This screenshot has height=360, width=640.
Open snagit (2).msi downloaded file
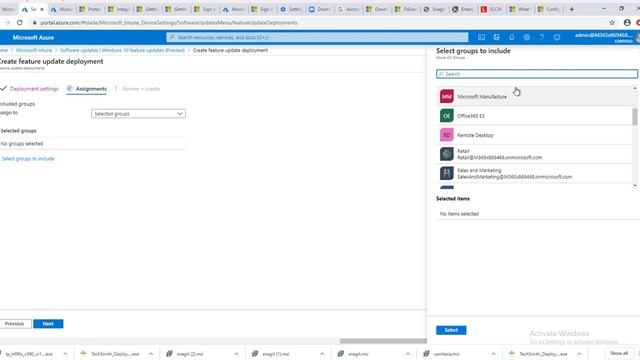pyautogui.click(x=190, y=354)
